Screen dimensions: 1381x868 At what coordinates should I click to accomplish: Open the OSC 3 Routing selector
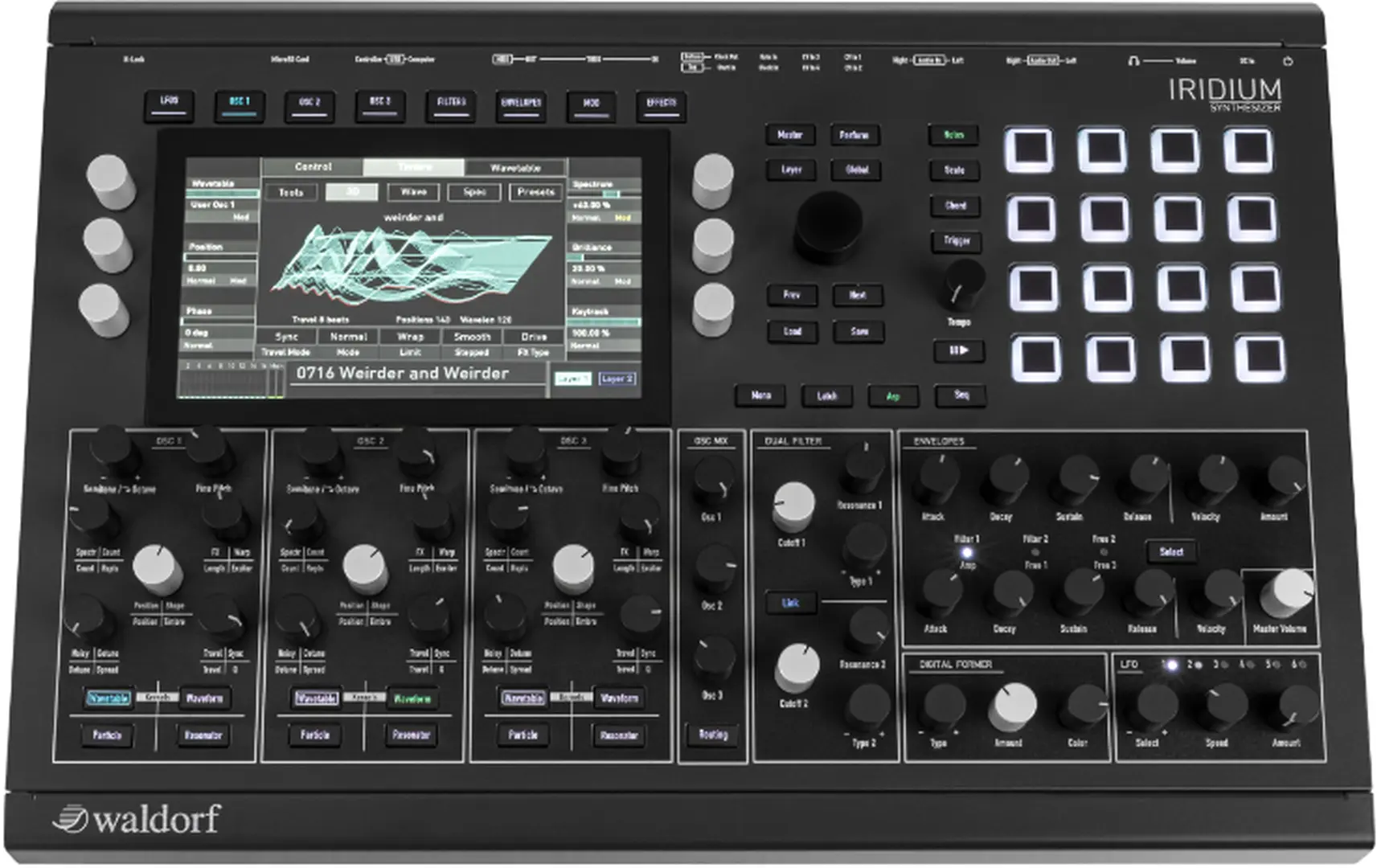tap(712, 733)
